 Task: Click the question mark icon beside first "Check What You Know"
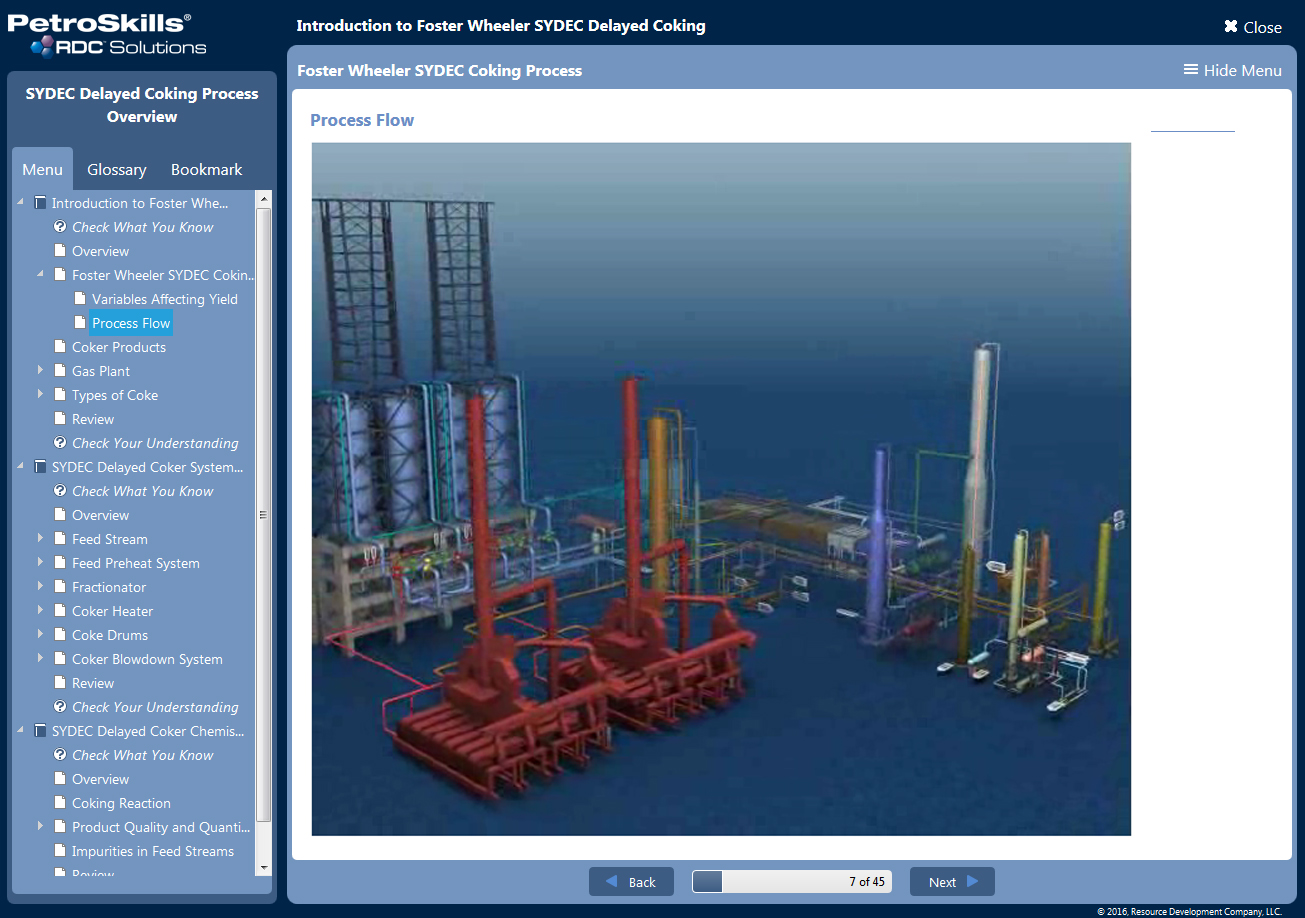pos(58,227)
